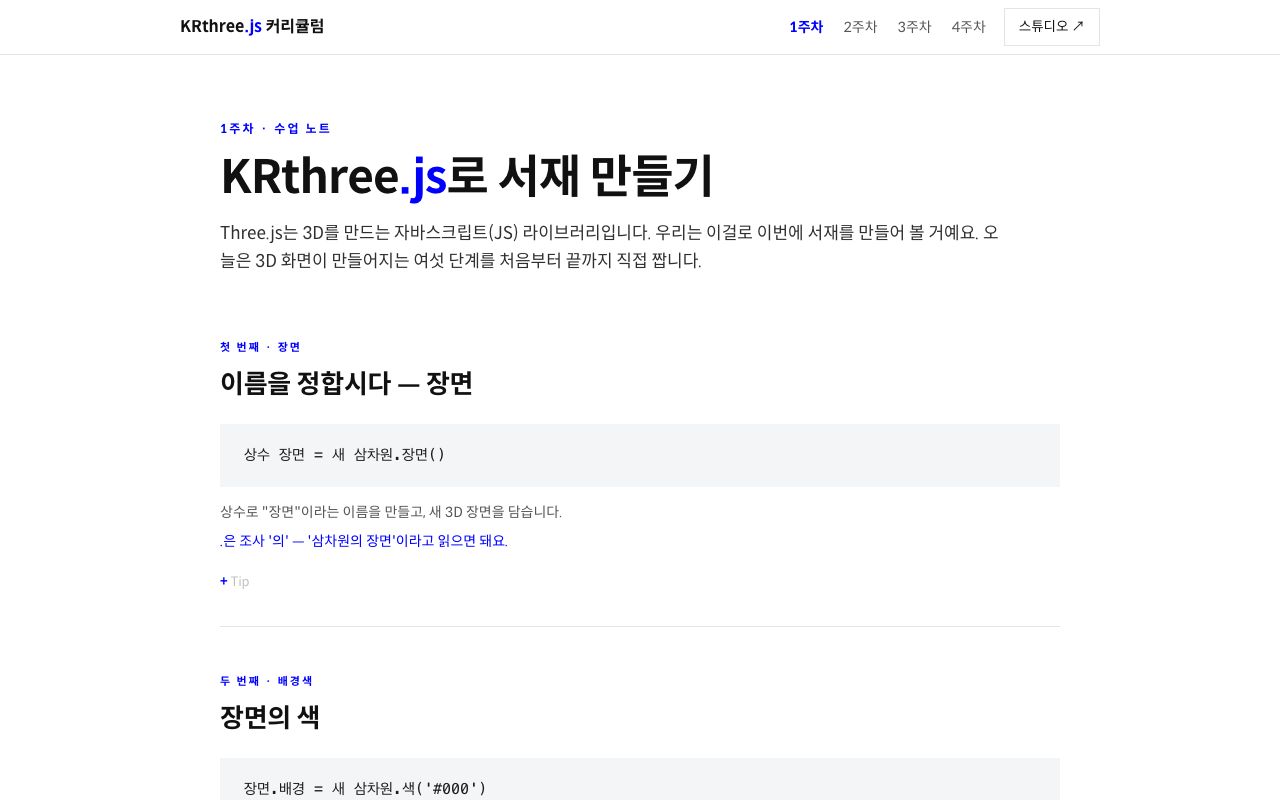Screen dimensions: 1280x800
Task: Expand the + Tip disclosure
Action: (x=235, y=581)
